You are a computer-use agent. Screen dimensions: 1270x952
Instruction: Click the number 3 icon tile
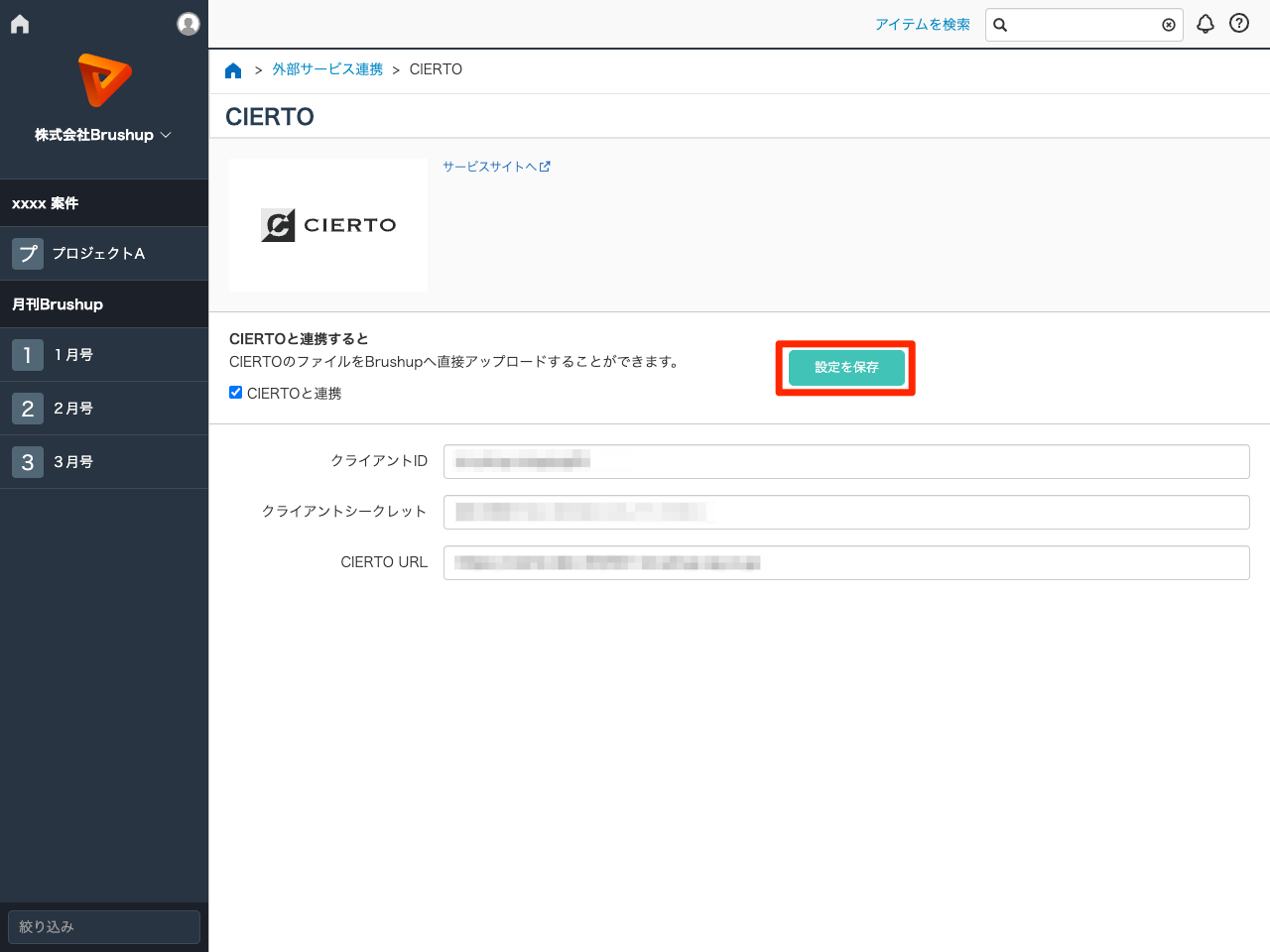[28, 462]
